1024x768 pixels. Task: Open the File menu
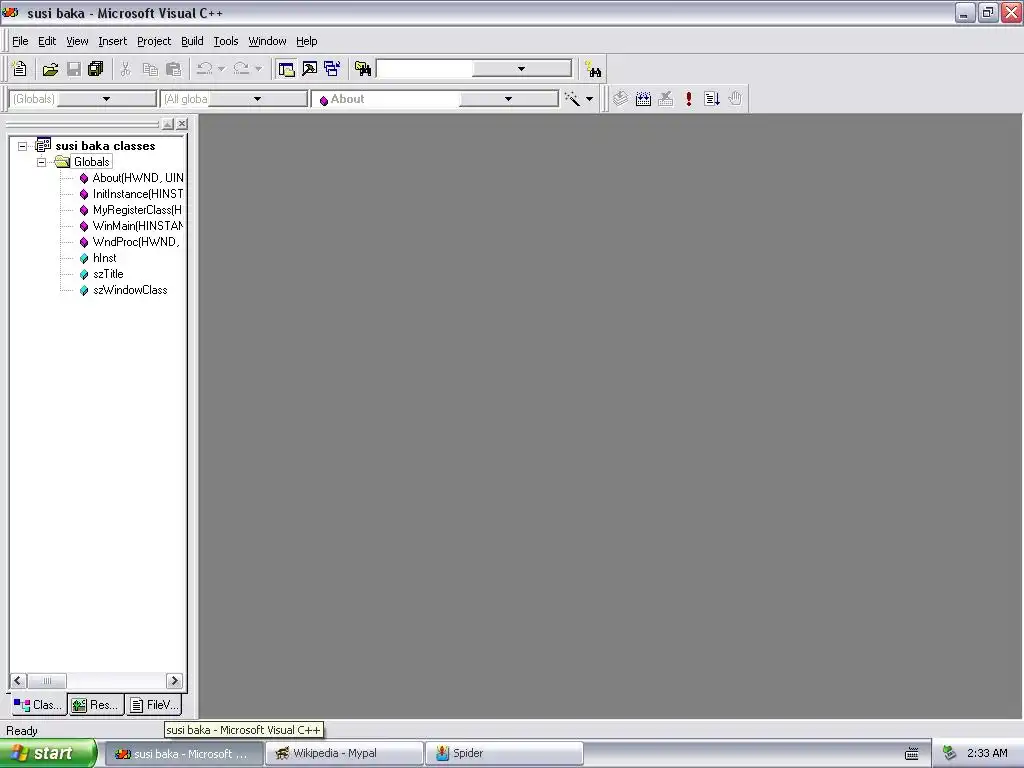[20, 41]
